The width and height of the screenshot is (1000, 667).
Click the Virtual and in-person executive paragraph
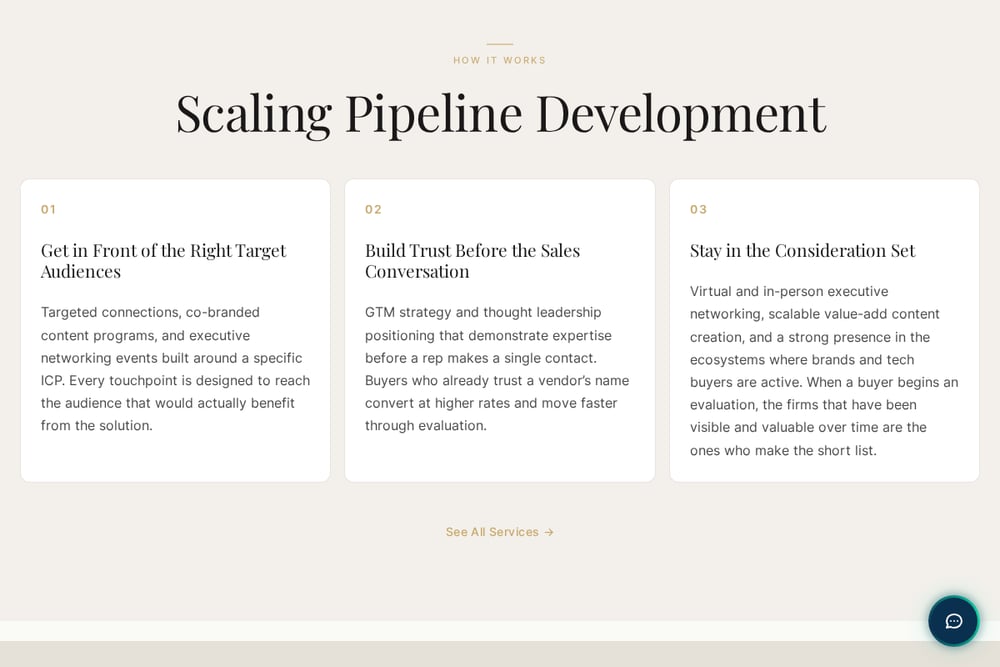click(824, 370)
